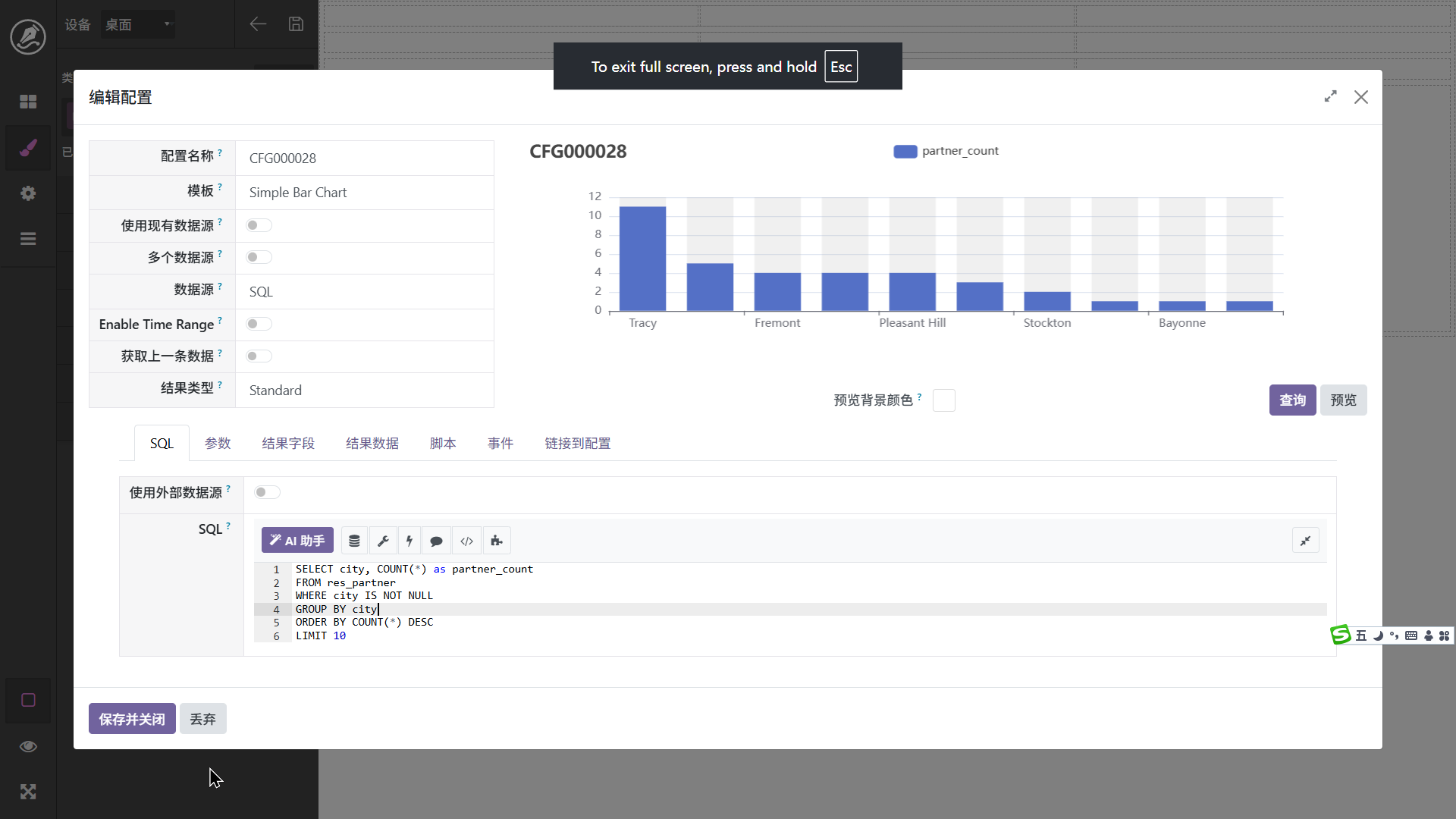Screen dimensions: 1456x819
Task: Open the 结果类型 Standard dropdown
Action: (364, 391)
